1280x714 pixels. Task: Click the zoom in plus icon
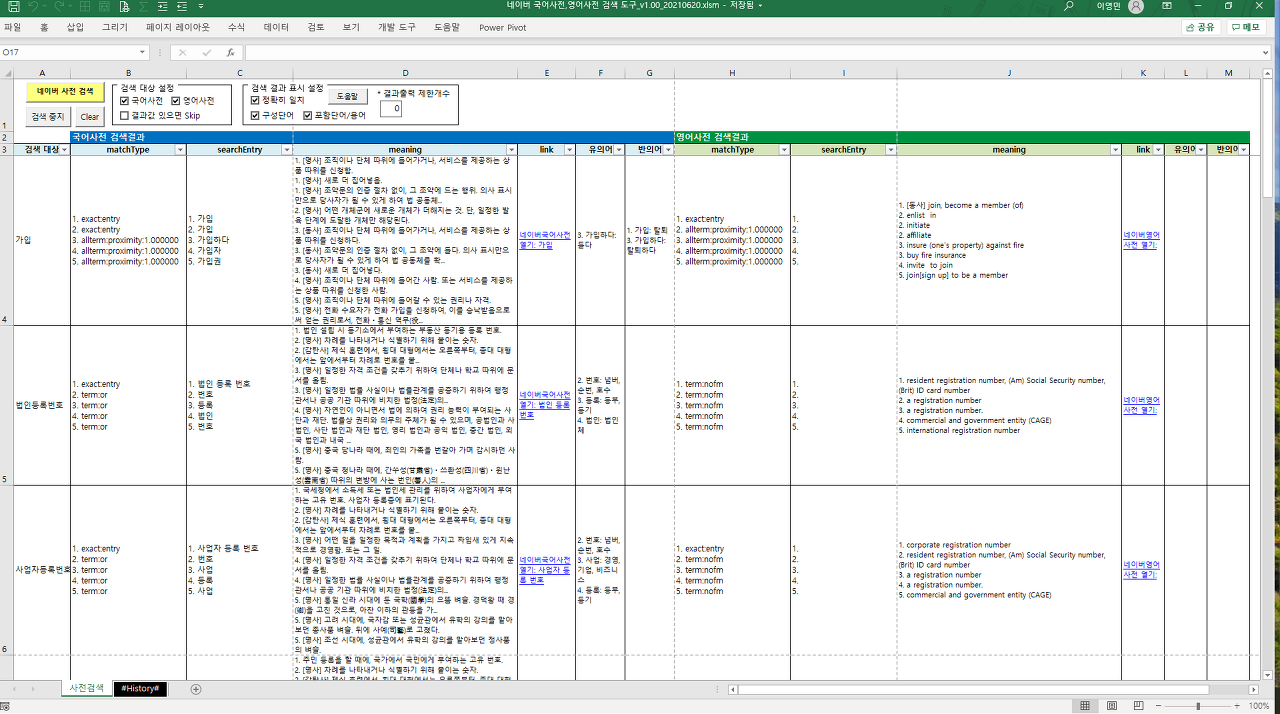coord(1237,706)
